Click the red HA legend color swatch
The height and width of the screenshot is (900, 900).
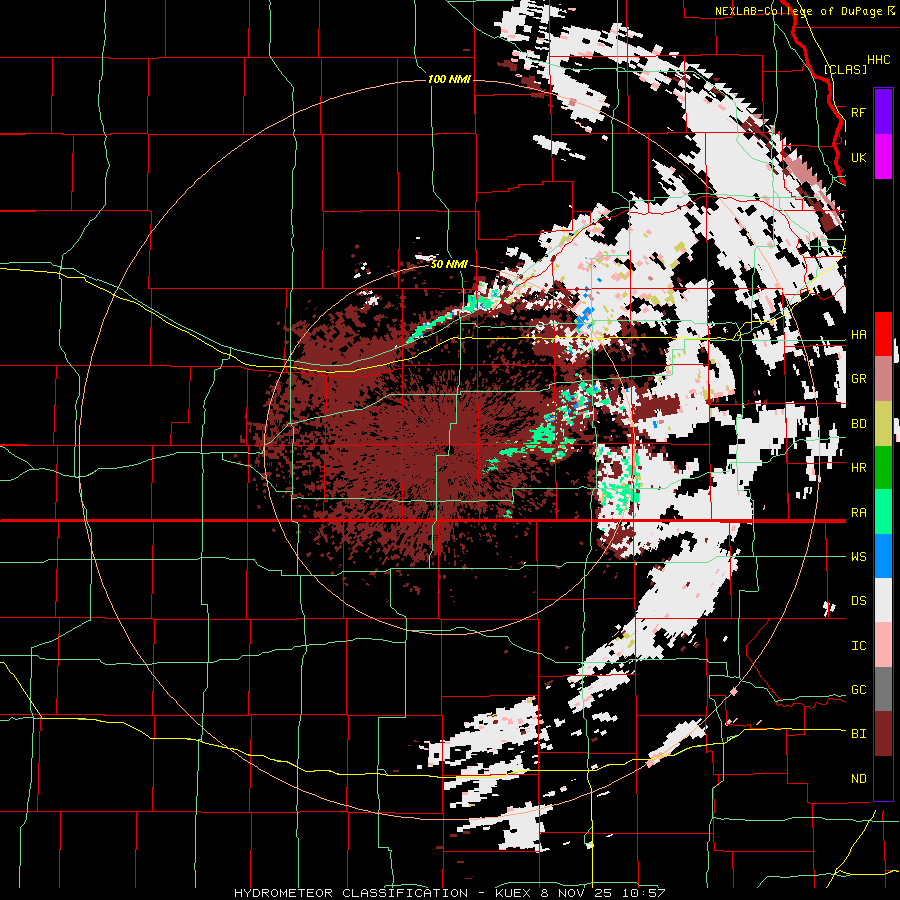tap(883, 334)
